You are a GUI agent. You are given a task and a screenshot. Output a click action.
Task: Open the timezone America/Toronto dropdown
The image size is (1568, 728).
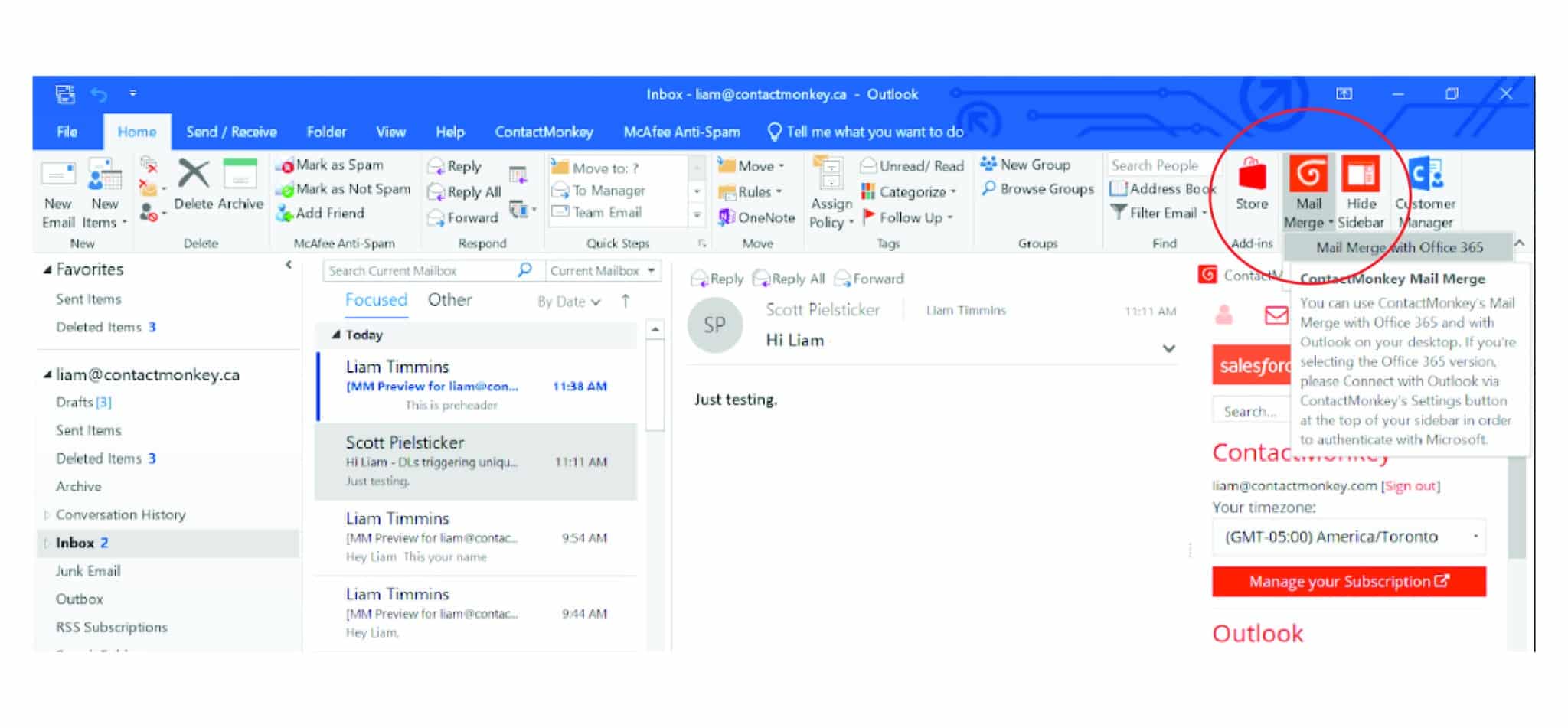coord(1349,537)
